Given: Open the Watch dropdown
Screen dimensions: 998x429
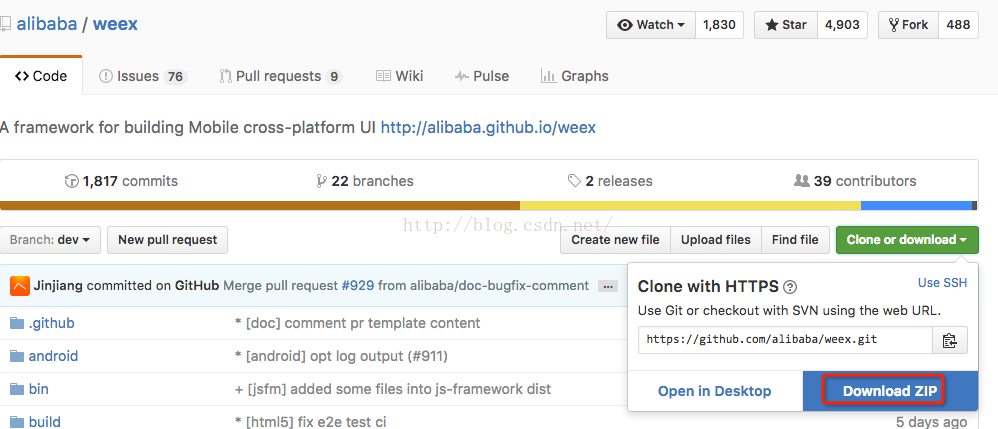Looking at the screenshot, I should pos(651,25).
